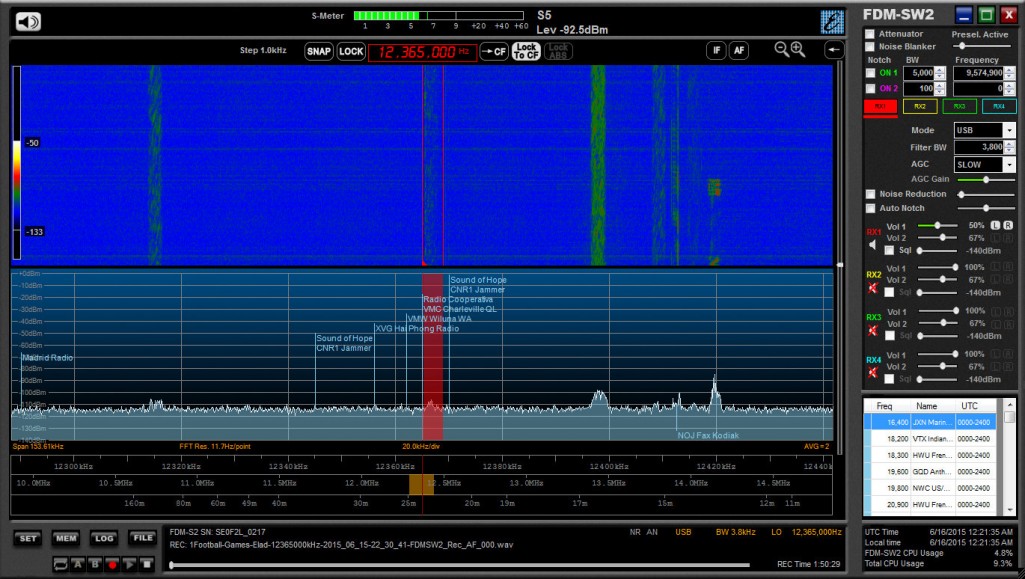This screenshot has height=579, width=1025.
Task: Enable the Noise Blanker checkbox
Action: pos(870,47)
